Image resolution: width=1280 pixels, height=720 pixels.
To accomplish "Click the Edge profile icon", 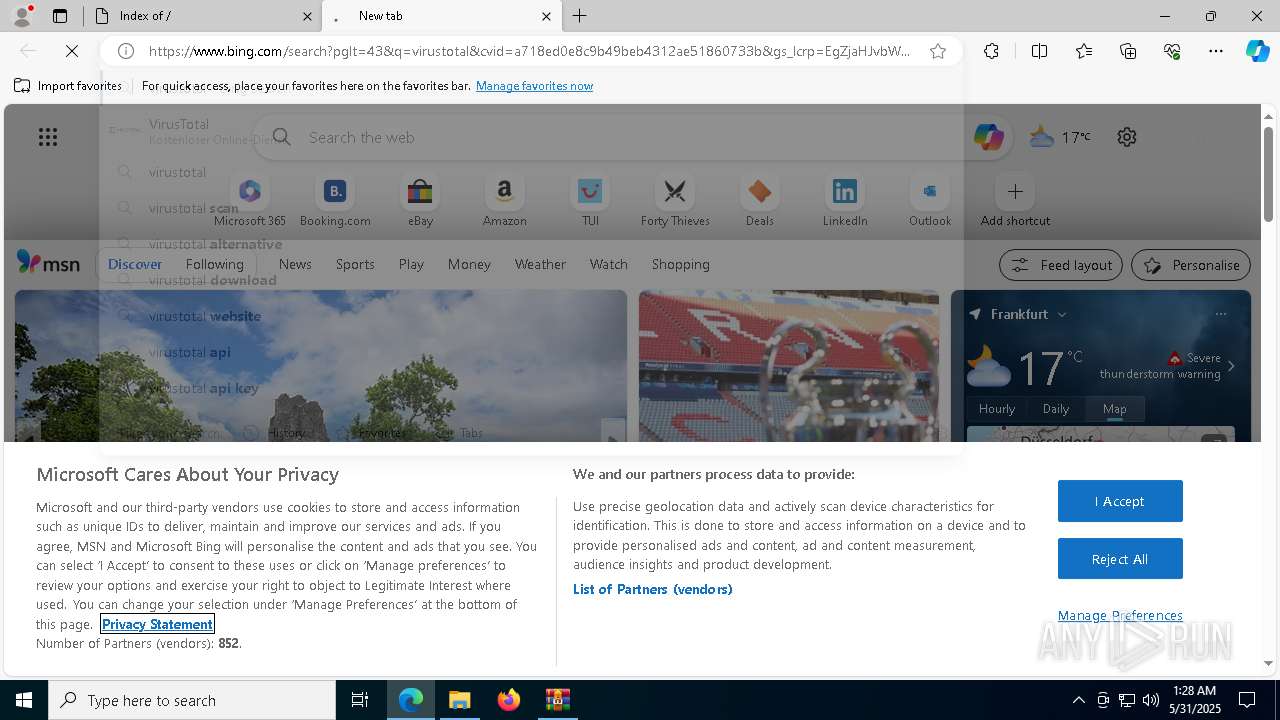I will 22,16.
